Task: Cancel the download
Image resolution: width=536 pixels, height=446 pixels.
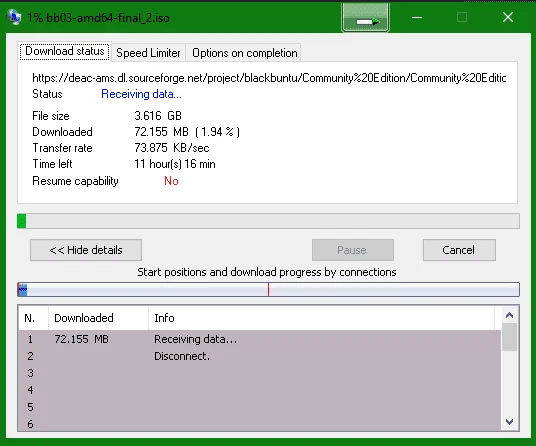Action: (459, 250)
